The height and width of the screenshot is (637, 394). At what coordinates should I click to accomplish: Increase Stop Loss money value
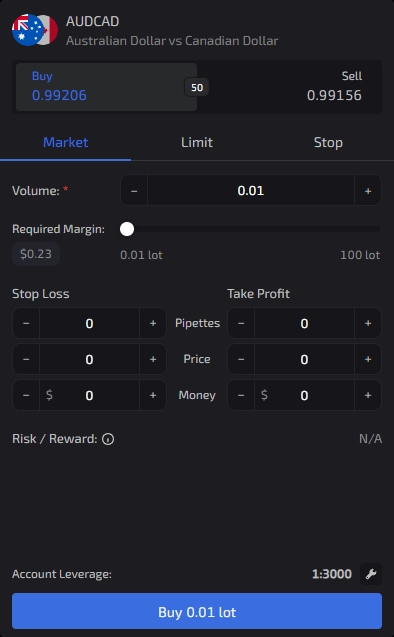click(153, 395)
